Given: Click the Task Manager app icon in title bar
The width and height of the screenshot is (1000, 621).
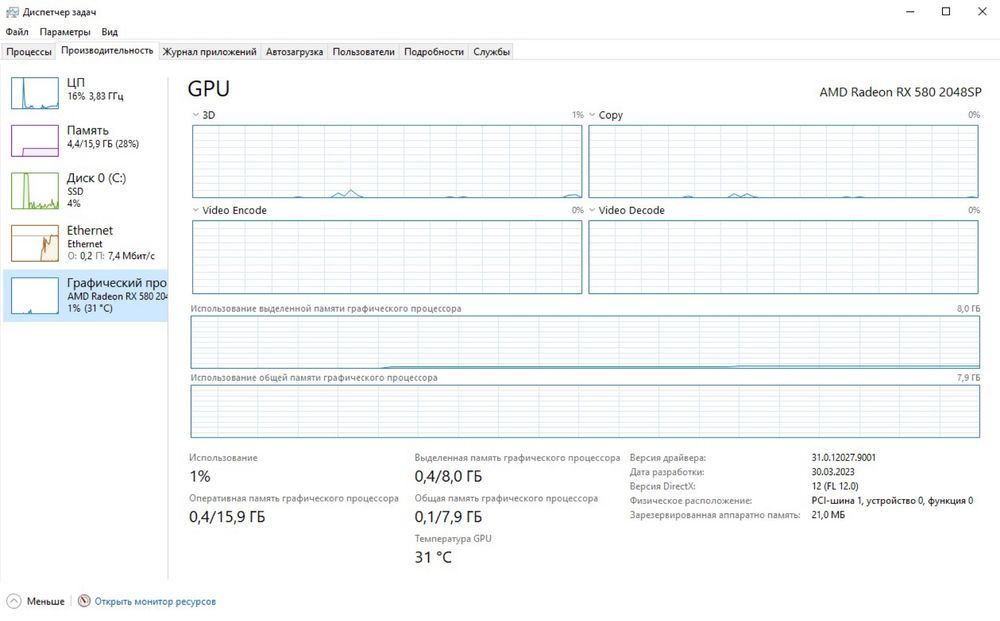Looking at the screenshot, I should pyautogui.click(x=12, y=11).
